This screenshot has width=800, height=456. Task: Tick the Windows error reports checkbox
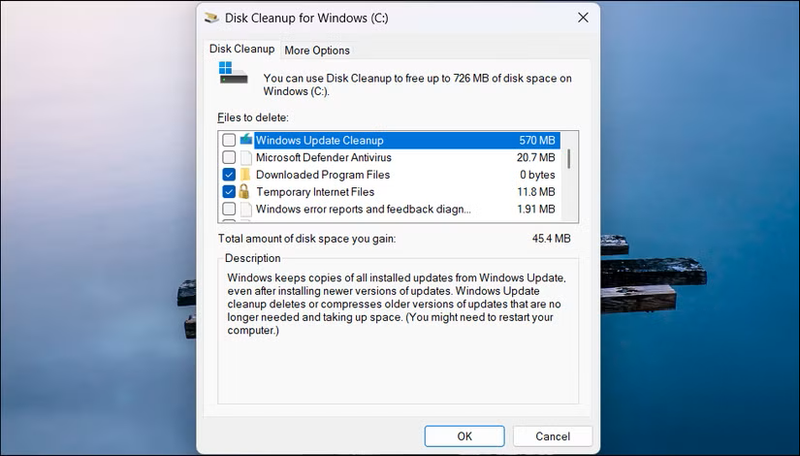(x=229, y=209)
